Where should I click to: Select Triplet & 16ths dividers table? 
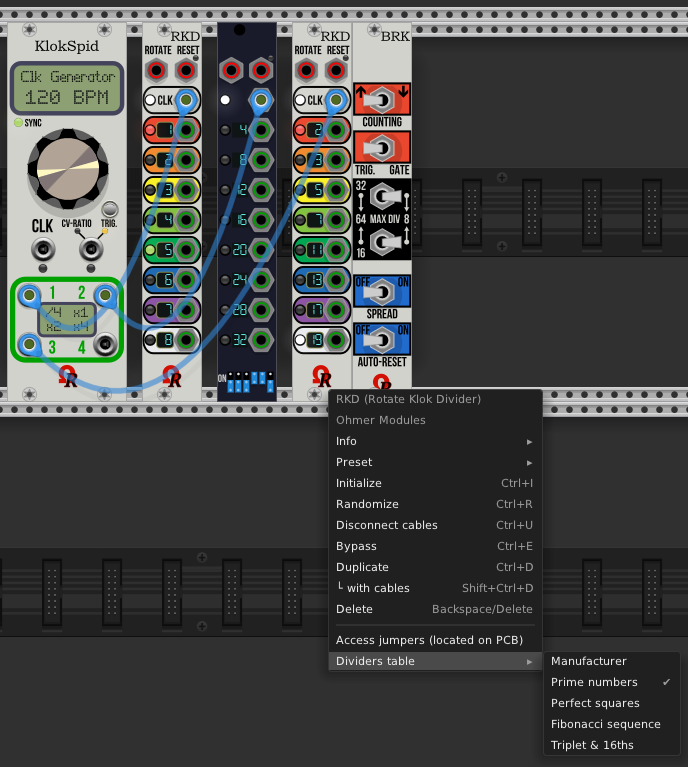[612, 745]
